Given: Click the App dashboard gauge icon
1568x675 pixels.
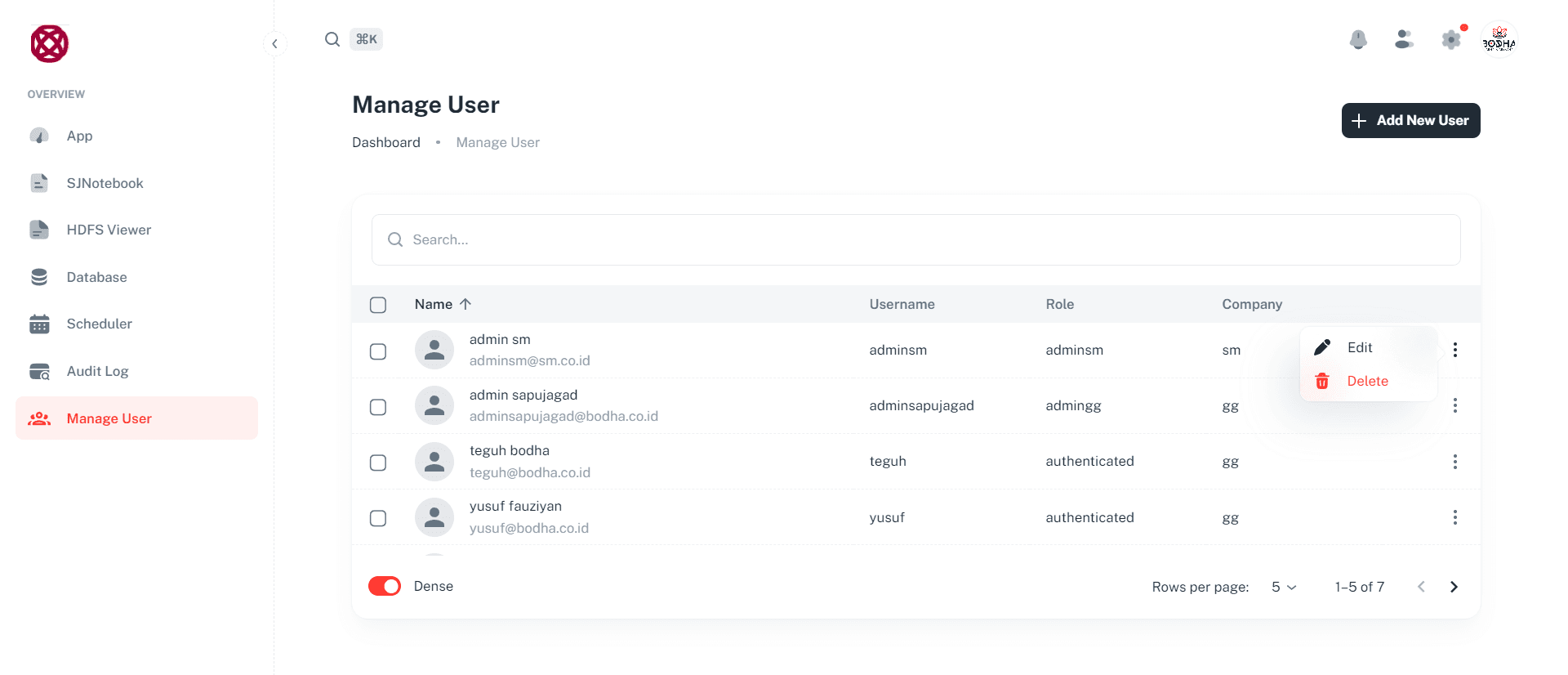Looking at the screenshot, I should (39, 136).
